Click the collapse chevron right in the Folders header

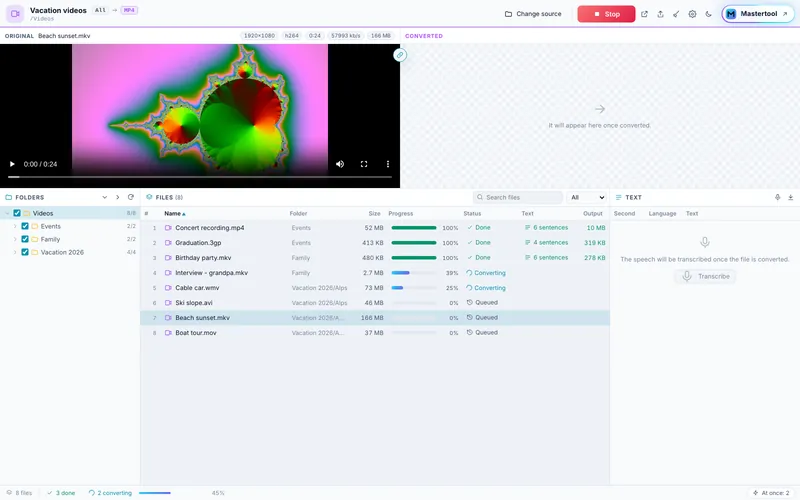coord(117,197)
